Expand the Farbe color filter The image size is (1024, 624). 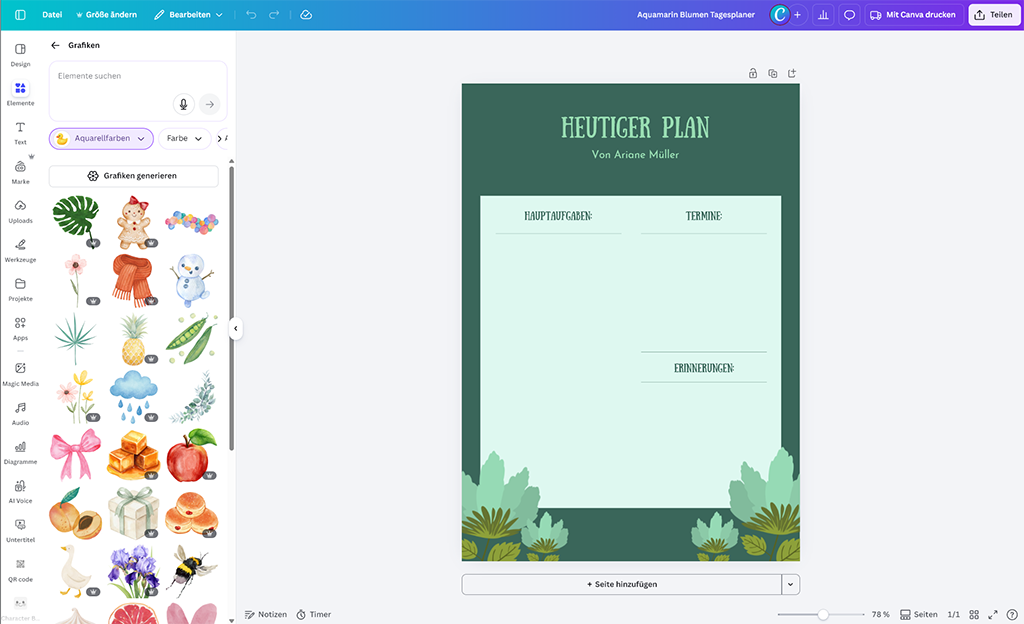(x=184, y=138)
